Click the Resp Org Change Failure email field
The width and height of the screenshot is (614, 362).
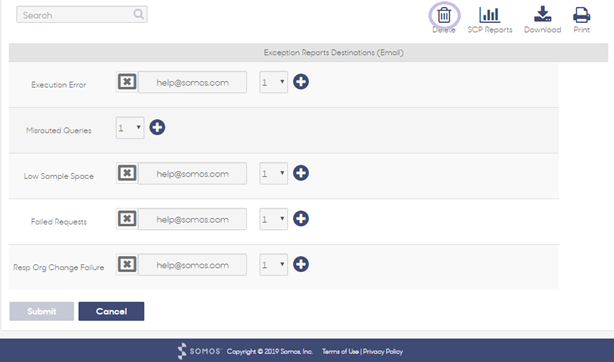192,265
